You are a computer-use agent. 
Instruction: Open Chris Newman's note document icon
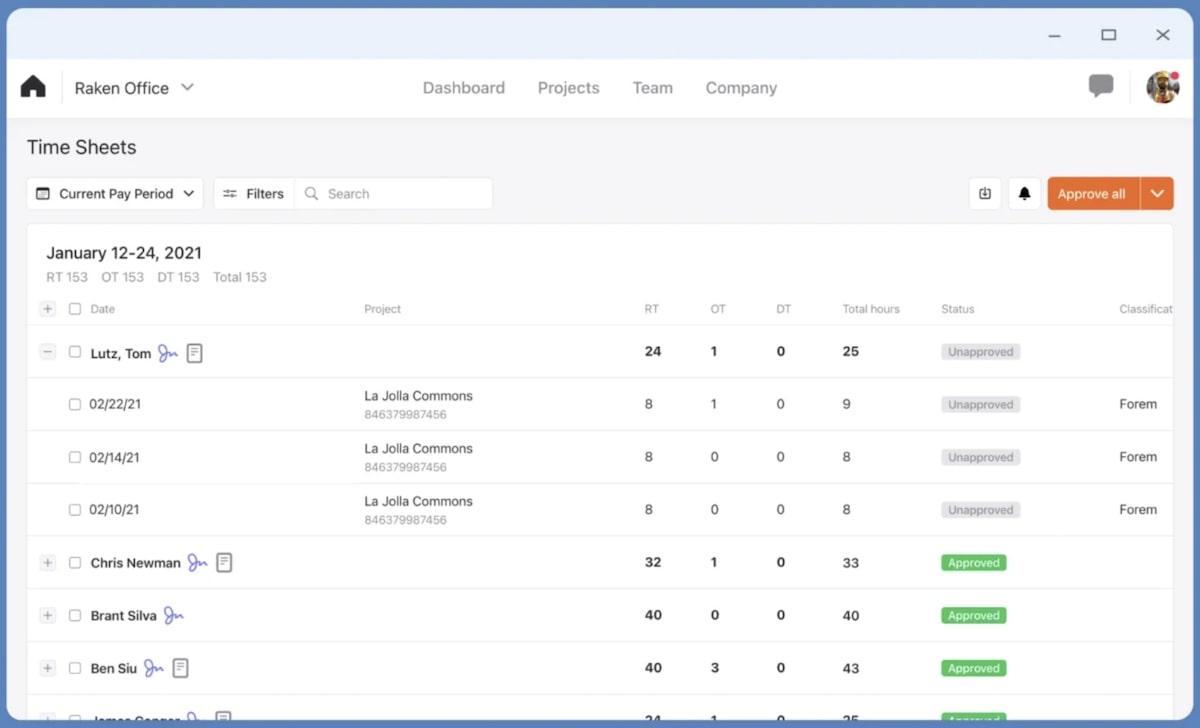pos(224,563)
